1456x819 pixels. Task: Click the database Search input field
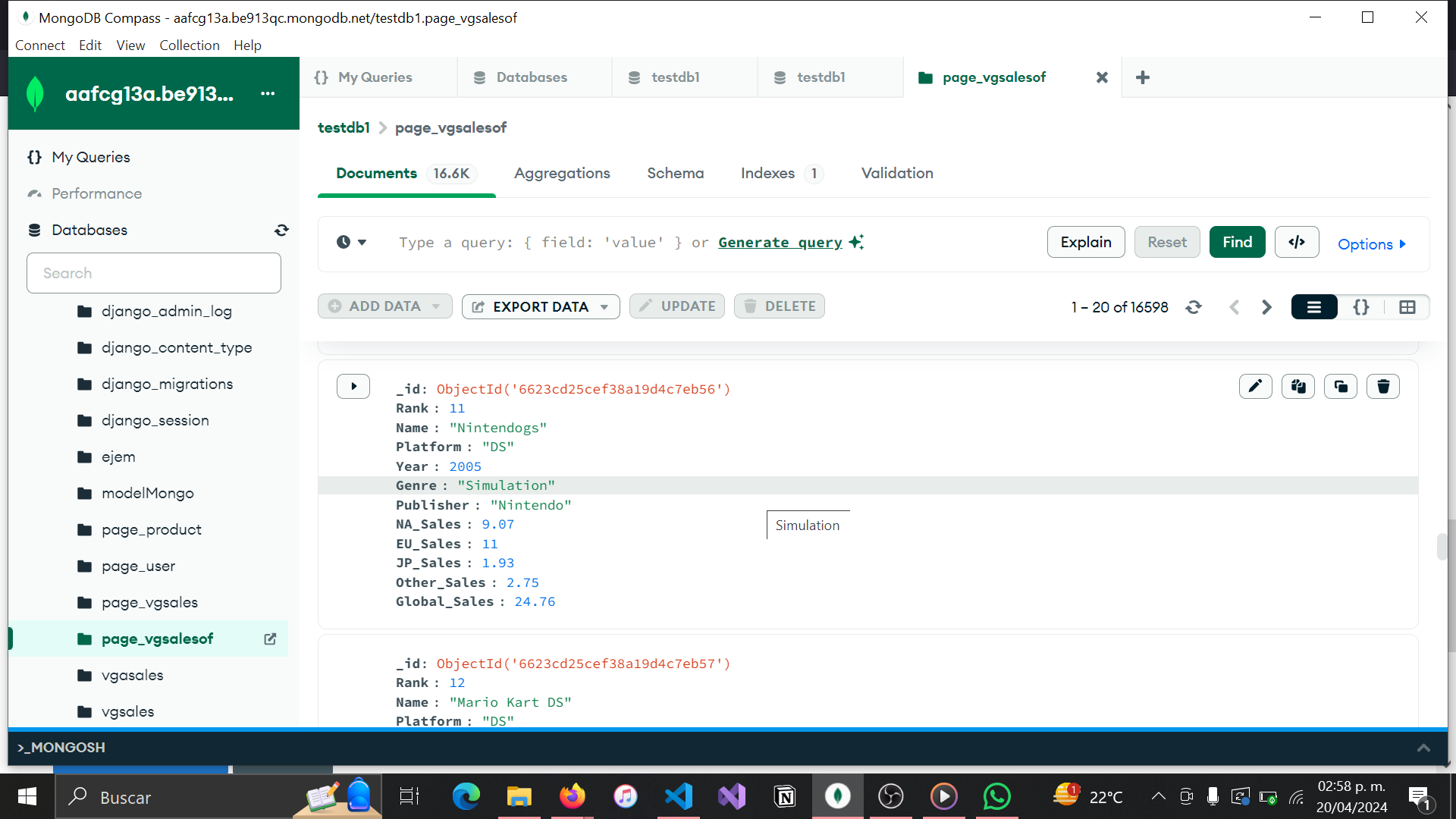coord(154,273)
